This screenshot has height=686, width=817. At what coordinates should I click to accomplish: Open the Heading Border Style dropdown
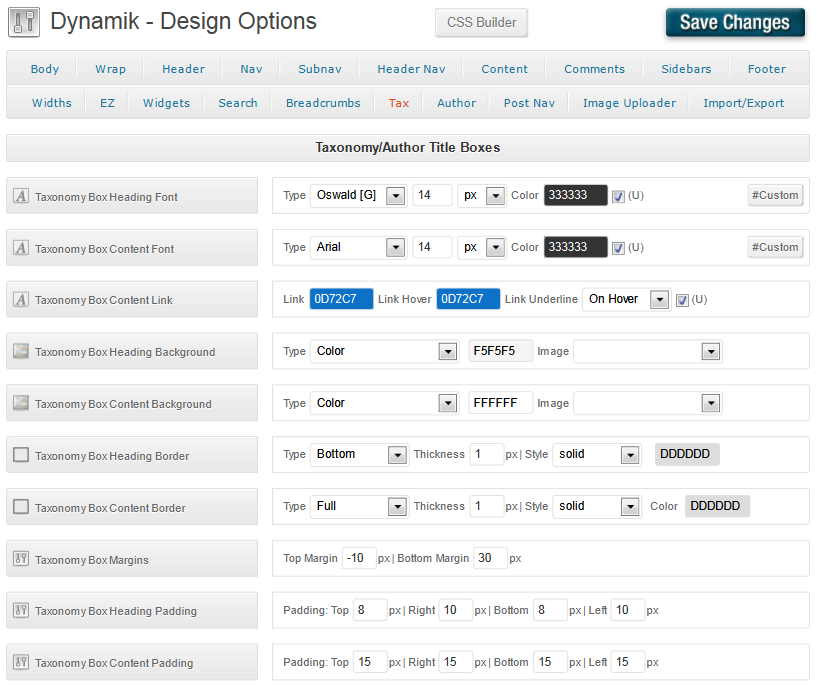[597, 455]
